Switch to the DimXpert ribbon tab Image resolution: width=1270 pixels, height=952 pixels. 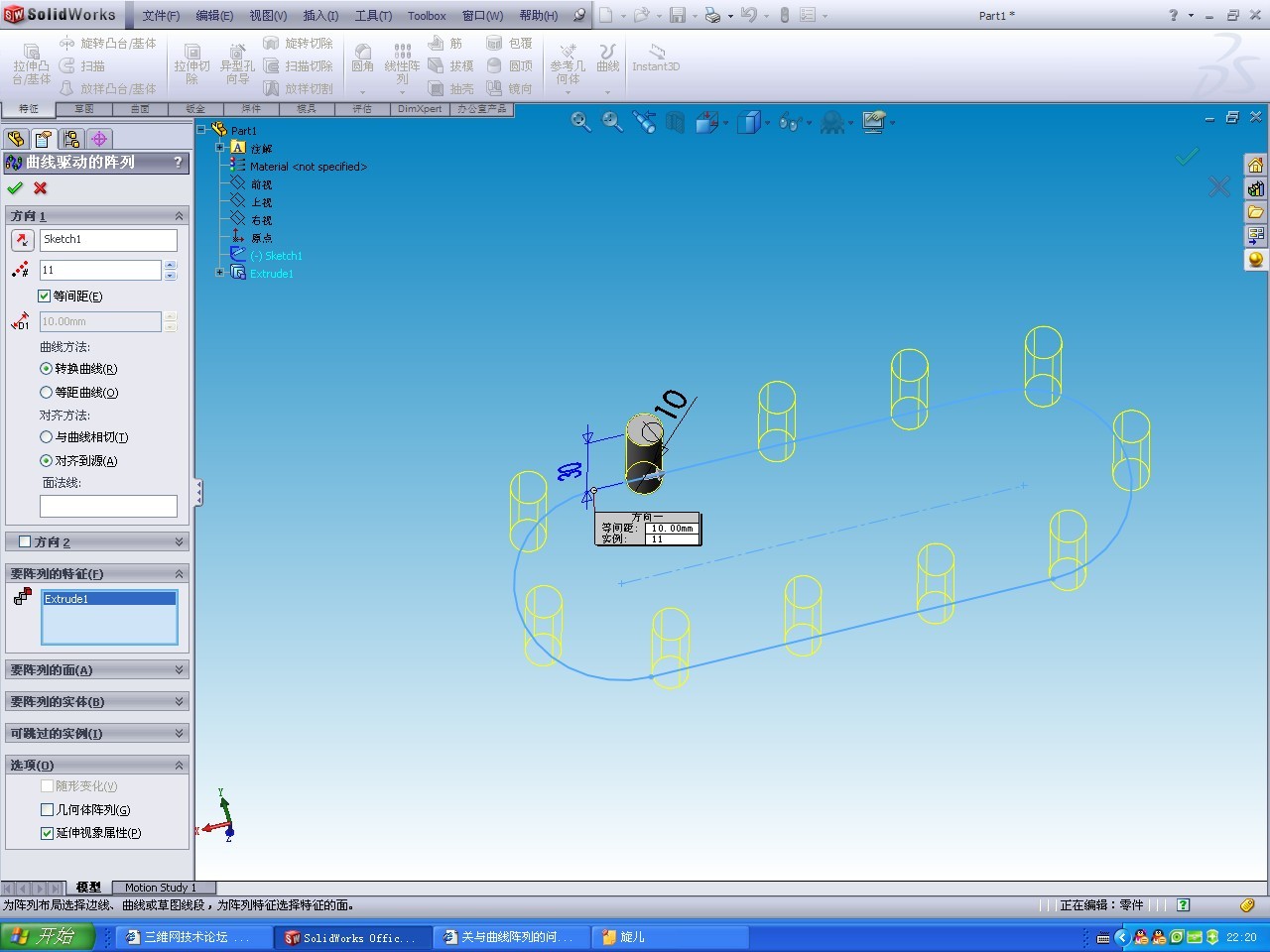pyautogui.click(x=420, y=109)
